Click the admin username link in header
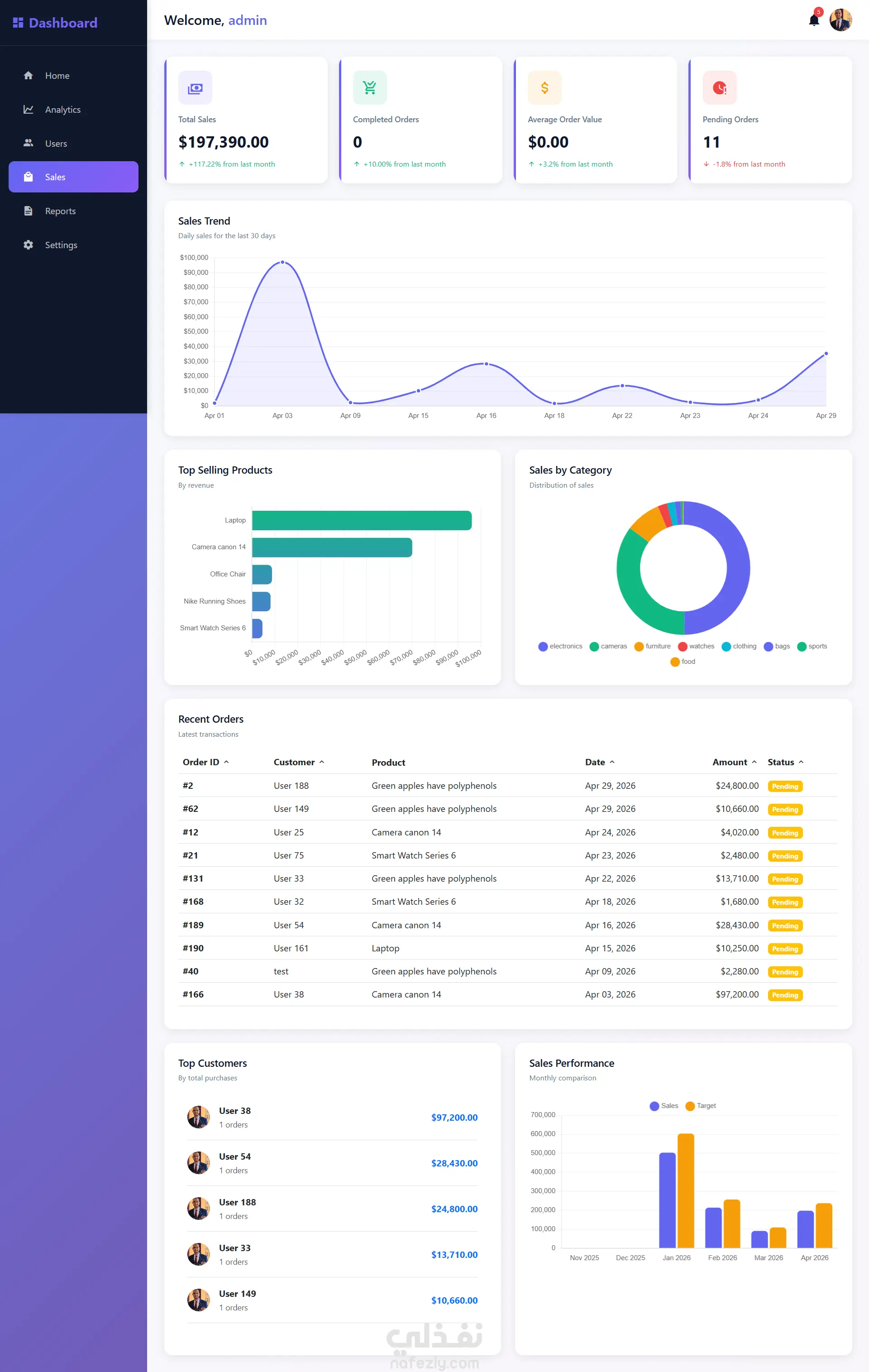 pos(247,20)
